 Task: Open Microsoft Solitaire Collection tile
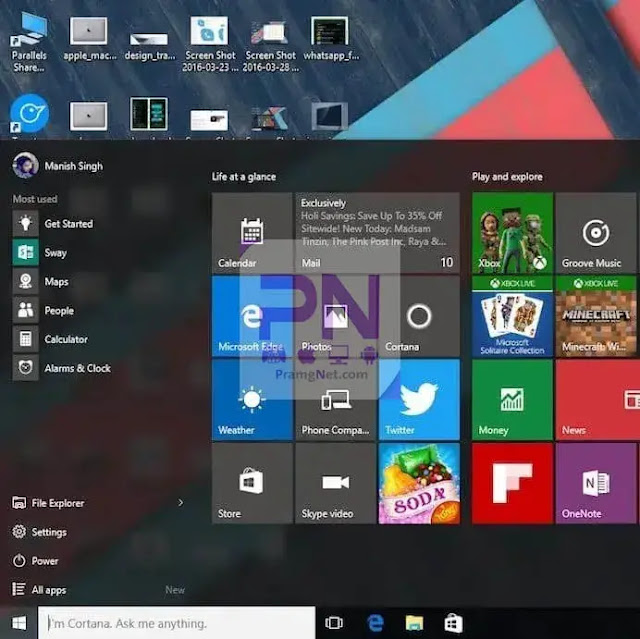coord(512,316)
